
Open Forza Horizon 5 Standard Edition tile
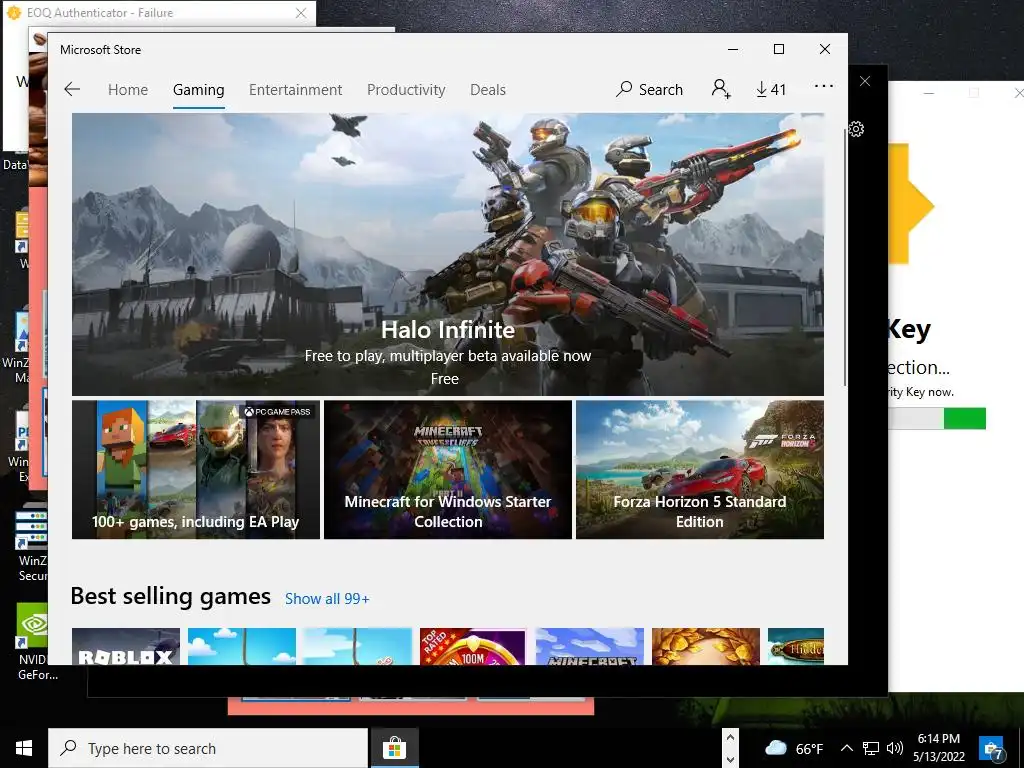[700, 470]
